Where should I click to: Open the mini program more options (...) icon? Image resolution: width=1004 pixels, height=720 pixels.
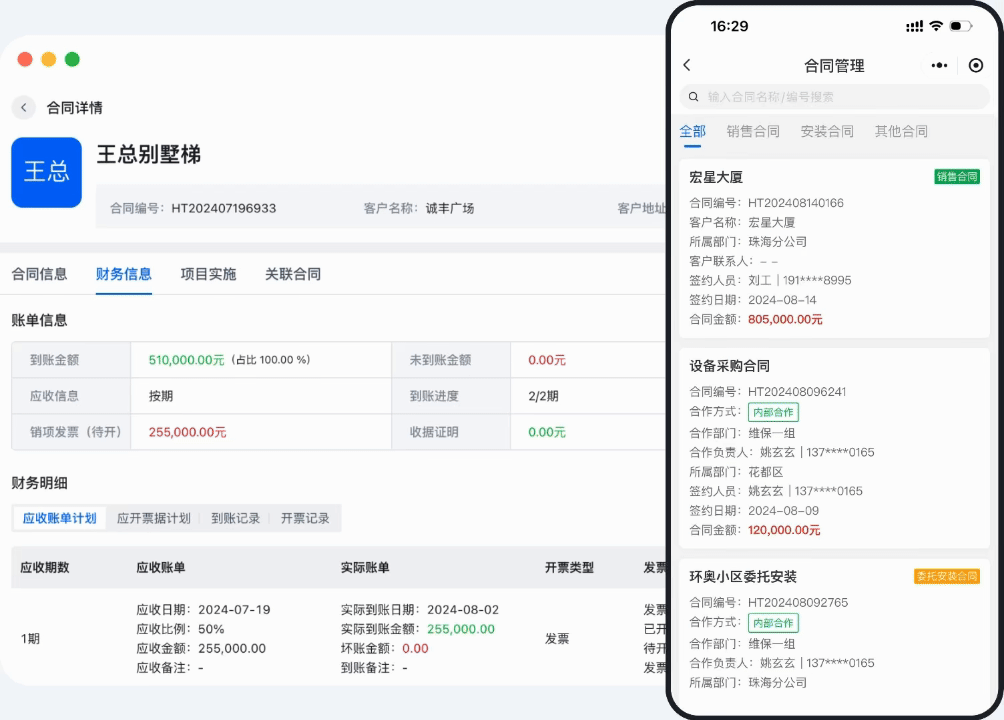pyautogui.click(x=939, y=65)
